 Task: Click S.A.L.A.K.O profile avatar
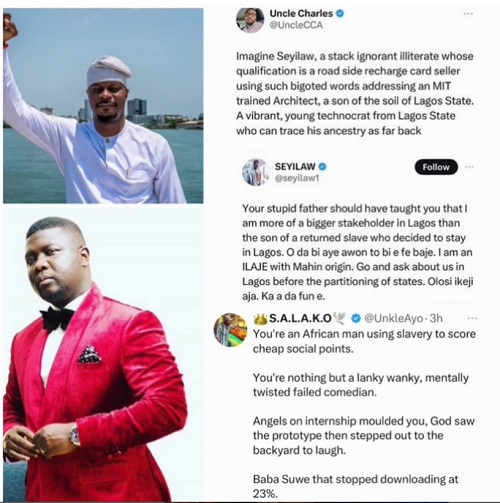231,330
